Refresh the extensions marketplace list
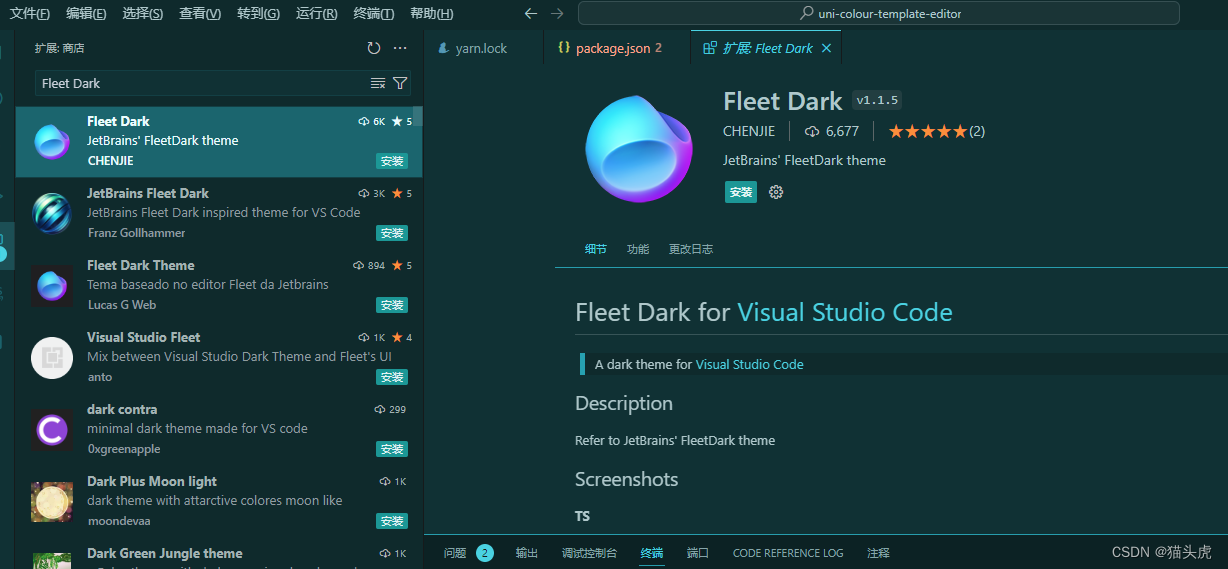This screenshot has width=1228, height=569. (x=374, y=48)
